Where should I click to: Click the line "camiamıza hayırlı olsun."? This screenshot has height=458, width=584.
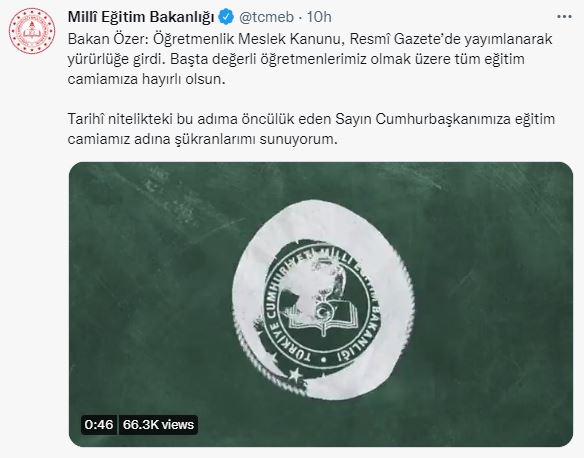click(147, 79)
